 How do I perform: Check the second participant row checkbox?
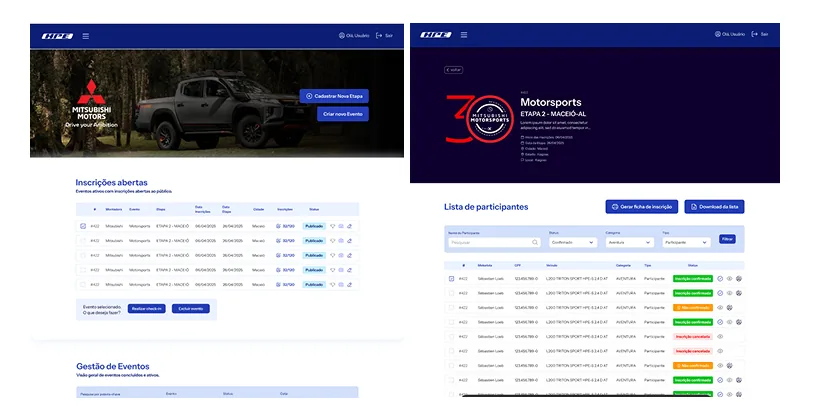point(451,293)
